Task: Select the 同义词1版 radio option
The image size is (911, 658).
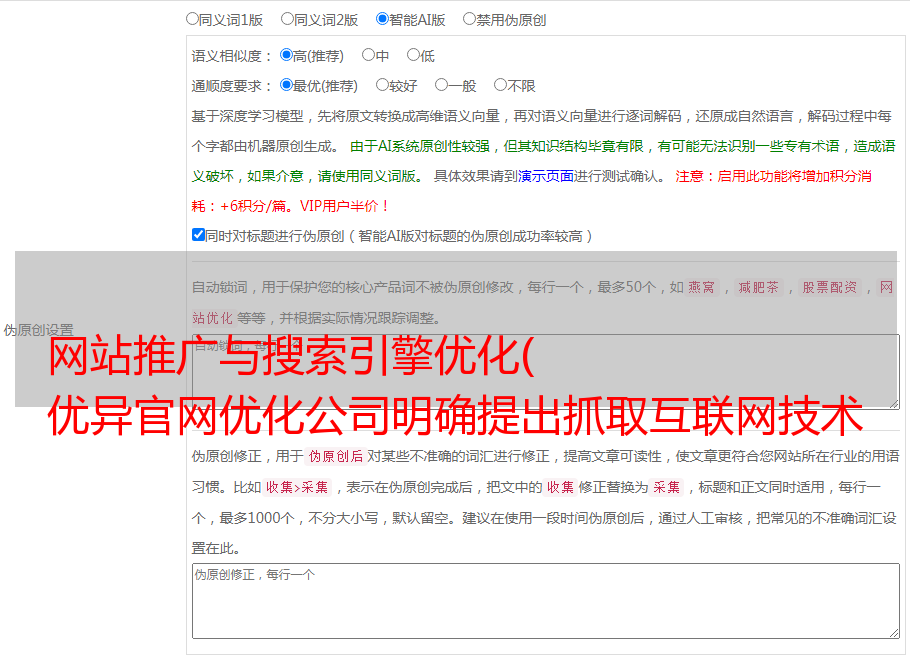Action: tap(192, 19)
